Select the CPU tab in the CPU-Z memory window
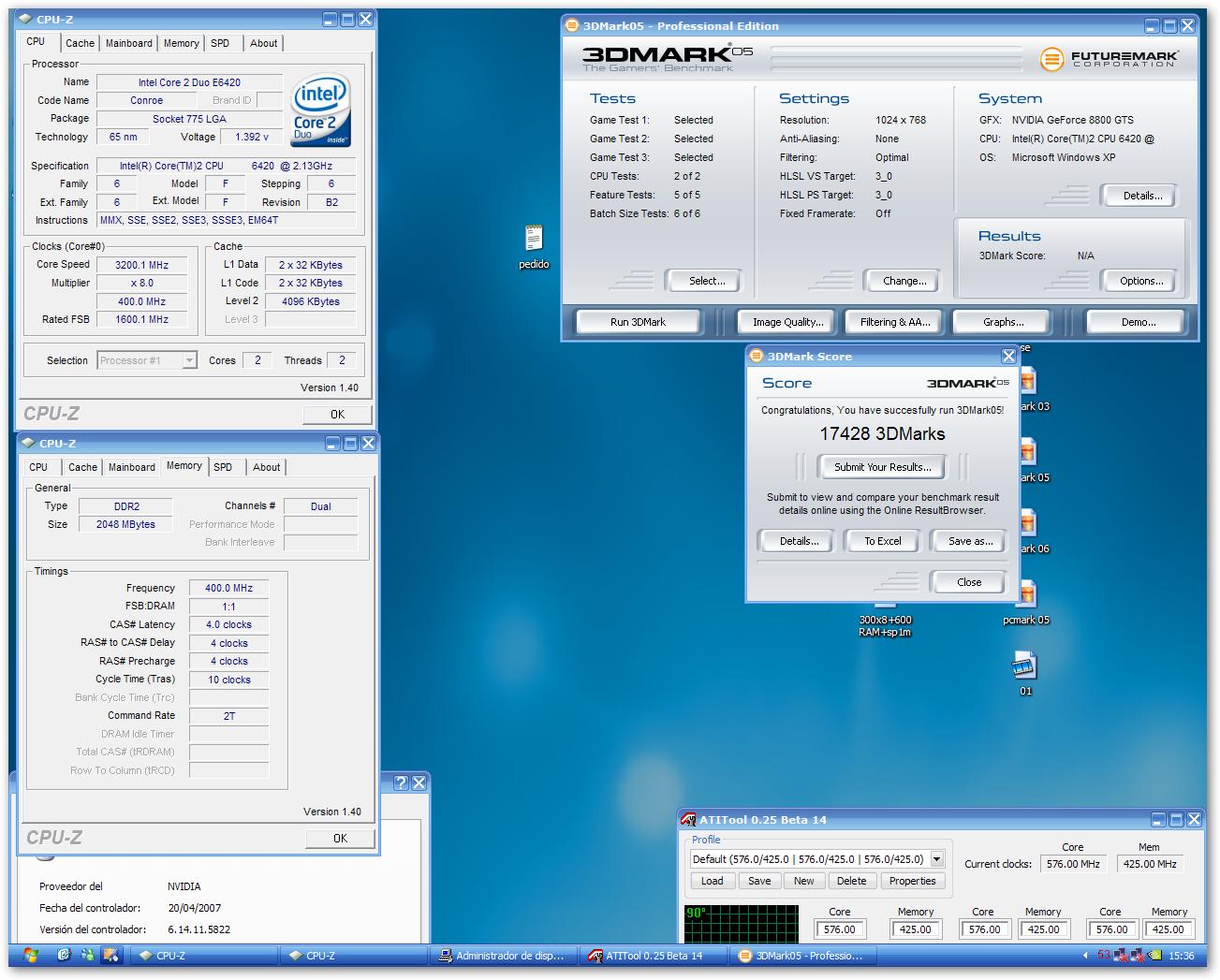Image resolution: width=1220 pixels, height=980 pixels. coord(38,467)
